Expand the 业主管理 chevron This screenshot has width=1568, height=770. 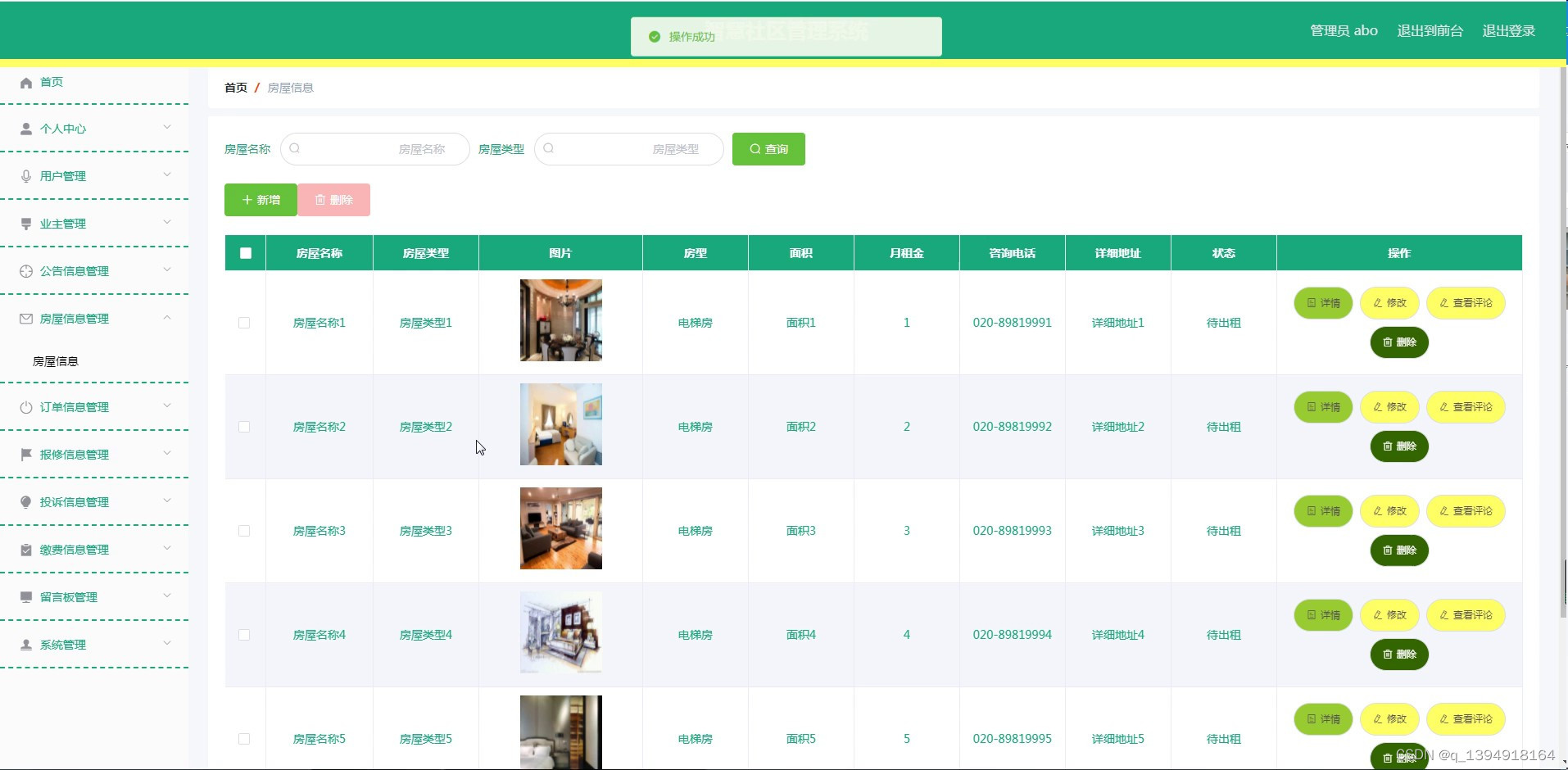(x=167, y=222)
